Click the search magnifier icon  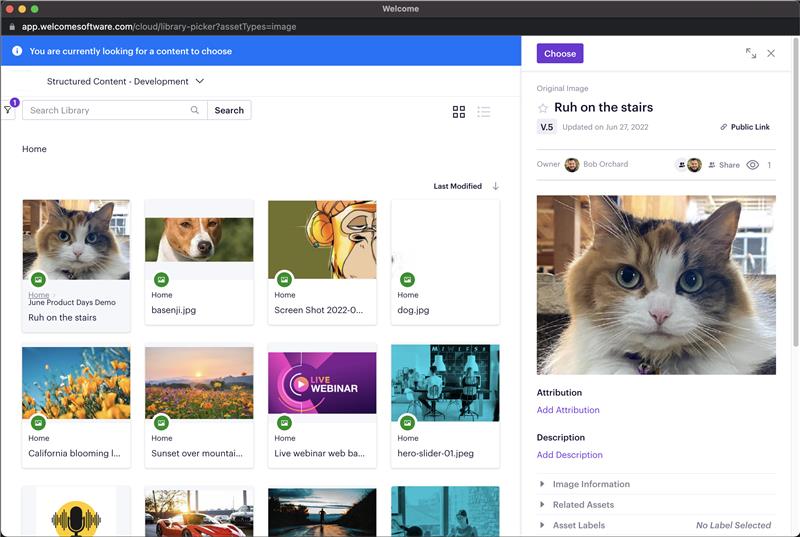(x=195, y=110)
